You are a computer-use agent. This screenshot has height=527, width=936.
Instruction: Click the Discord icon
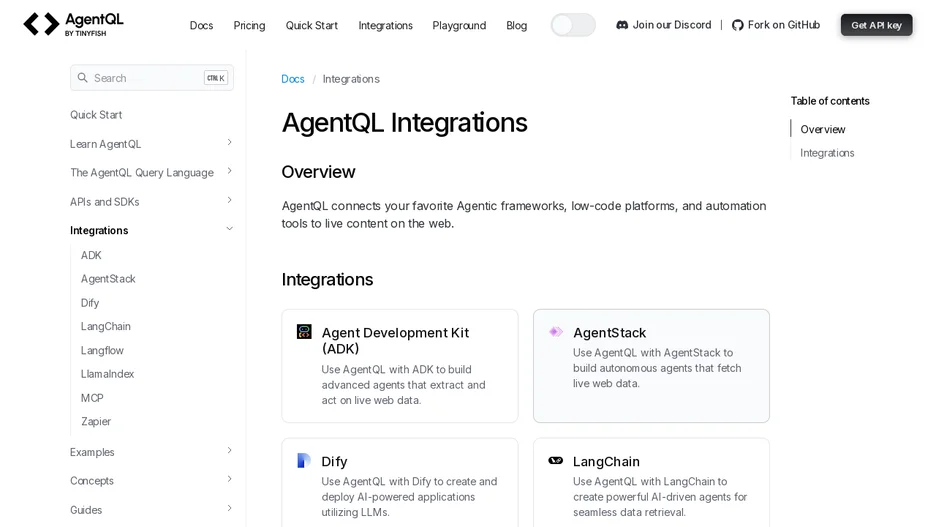(x=622, y=25)
